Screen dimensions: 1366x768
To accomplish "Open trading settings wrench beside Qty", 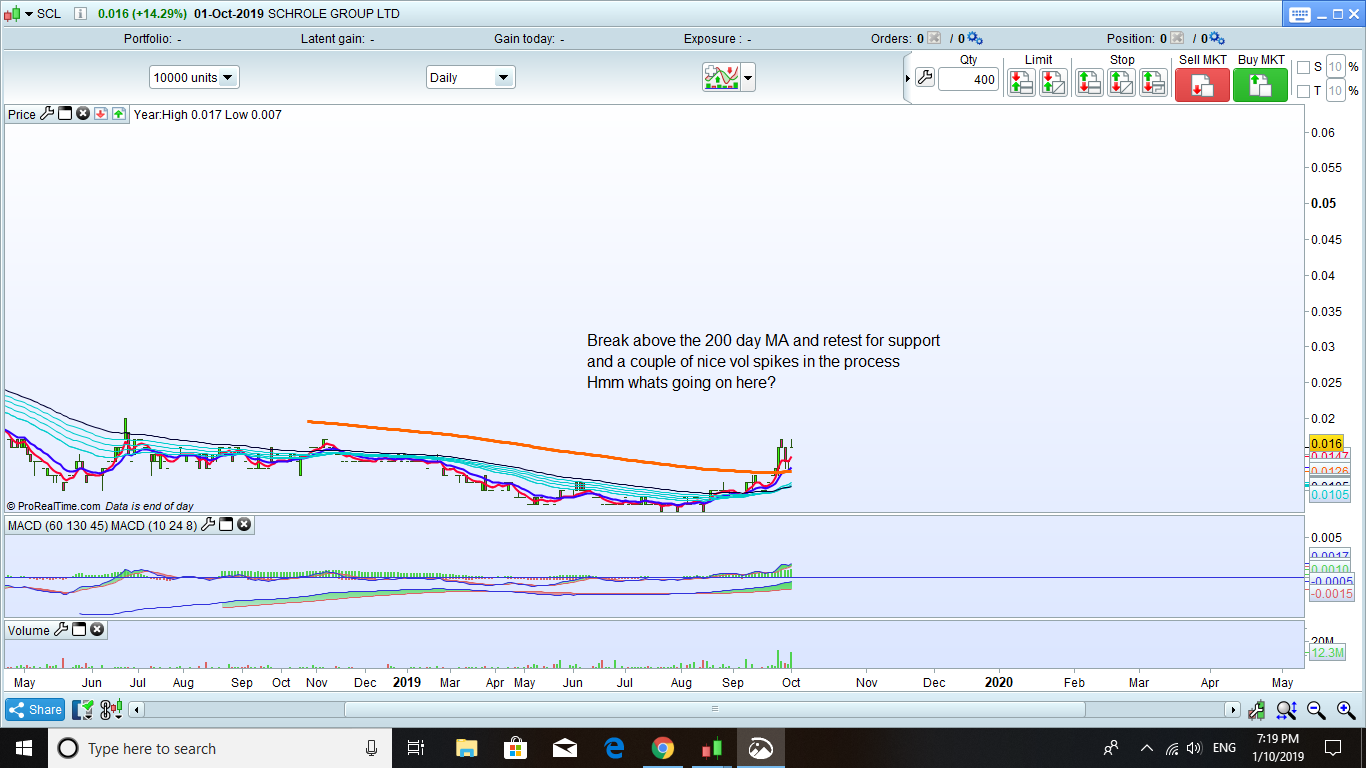I will [x=925, y=78].
